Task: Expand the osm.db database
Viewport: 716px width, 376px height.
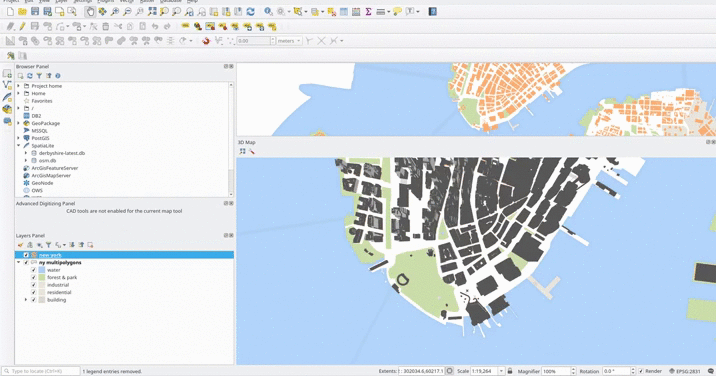Action: pos(26,160)
